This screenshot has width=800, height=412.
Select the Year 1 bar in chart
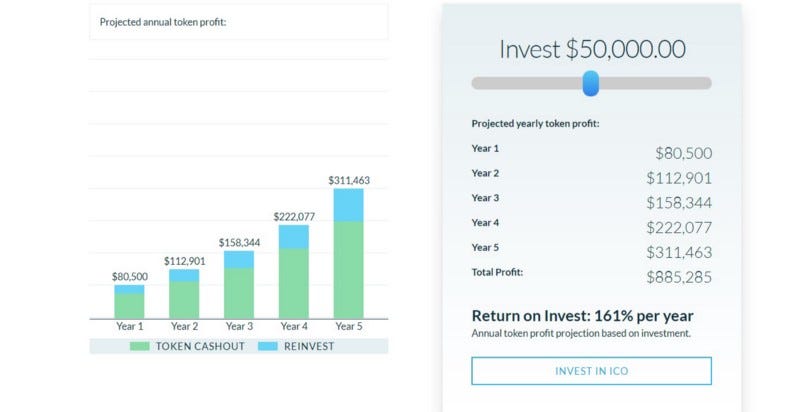tap(129, 302)
